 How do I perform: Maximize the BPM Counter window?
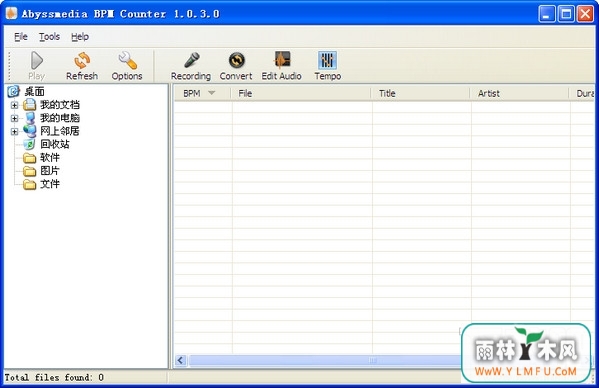(x=566, y=14)
